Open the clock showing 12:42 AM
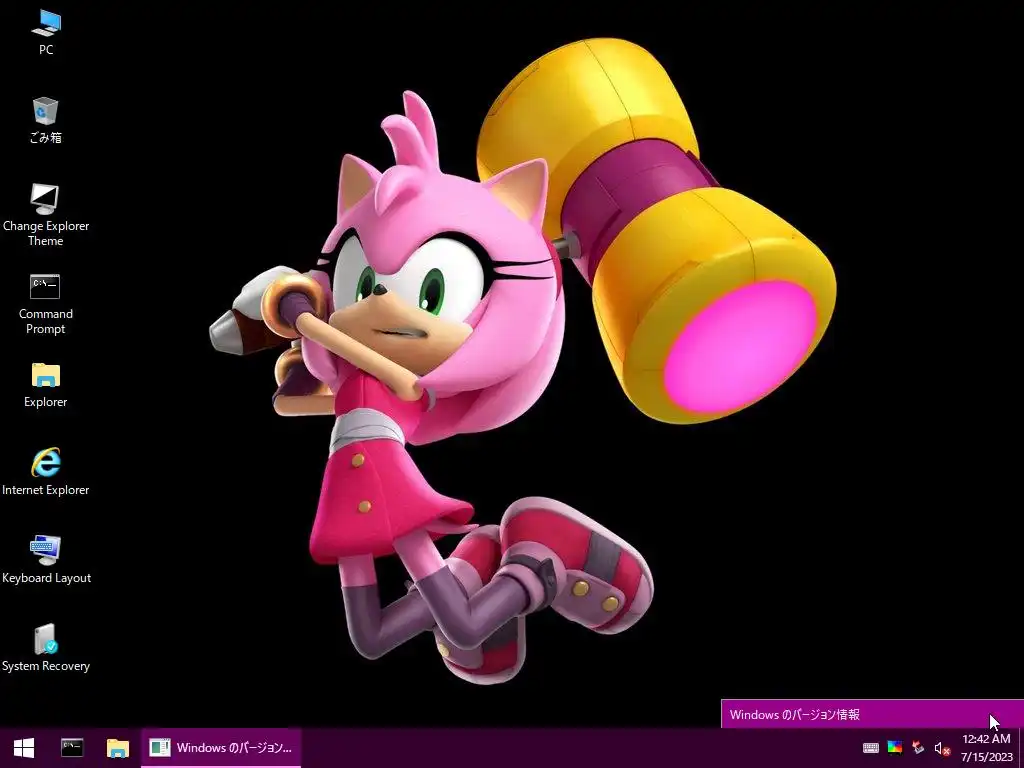Screen dimensions: 1024x768 click(x=986, y=739)
